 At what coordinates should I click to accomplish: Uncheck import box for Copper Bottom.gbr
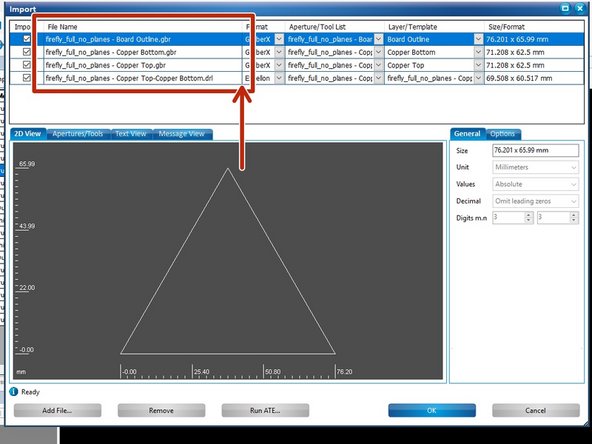pos(27,52)
